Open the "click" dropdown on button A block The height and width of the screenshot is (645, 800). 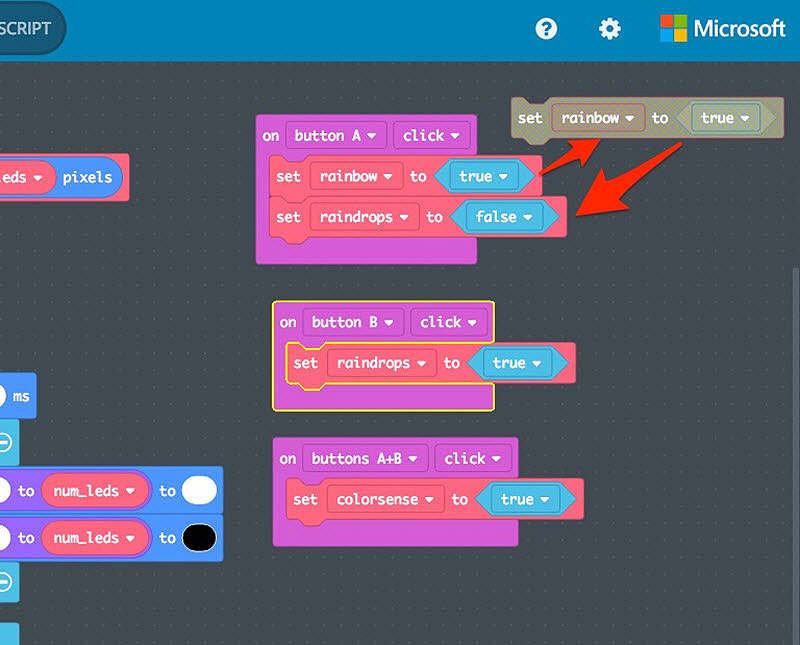(x=430, y=135)
